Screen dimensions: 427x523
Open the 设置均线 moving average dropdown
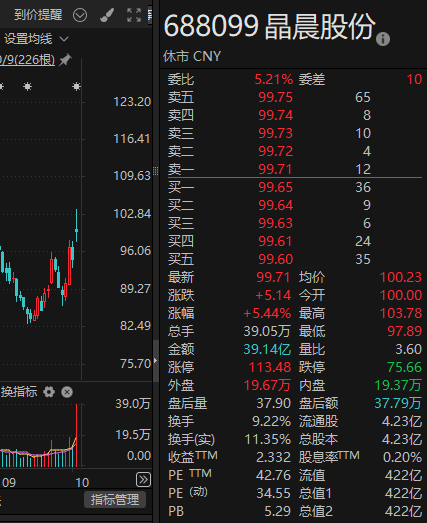click(x=36, y=39)
